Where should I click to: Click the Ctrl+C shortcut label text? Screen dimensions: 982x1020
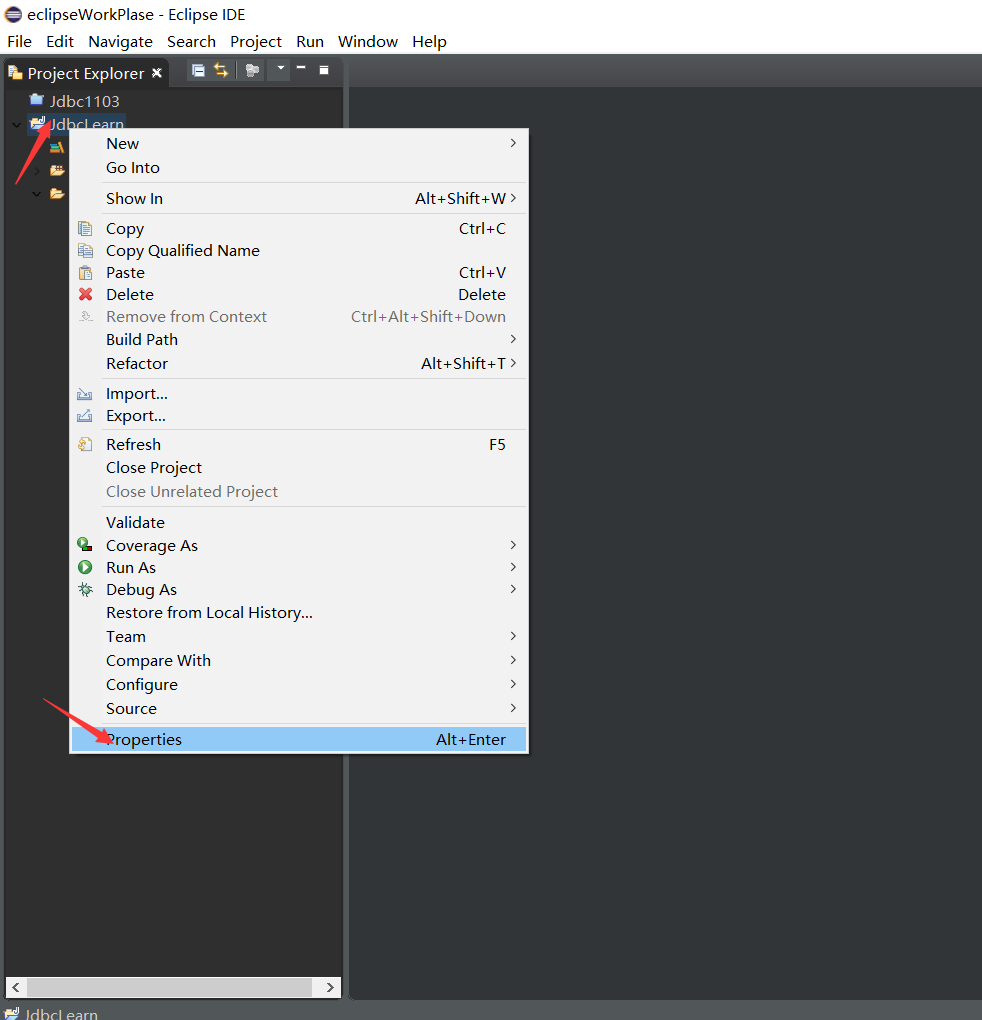click(482, 228)
